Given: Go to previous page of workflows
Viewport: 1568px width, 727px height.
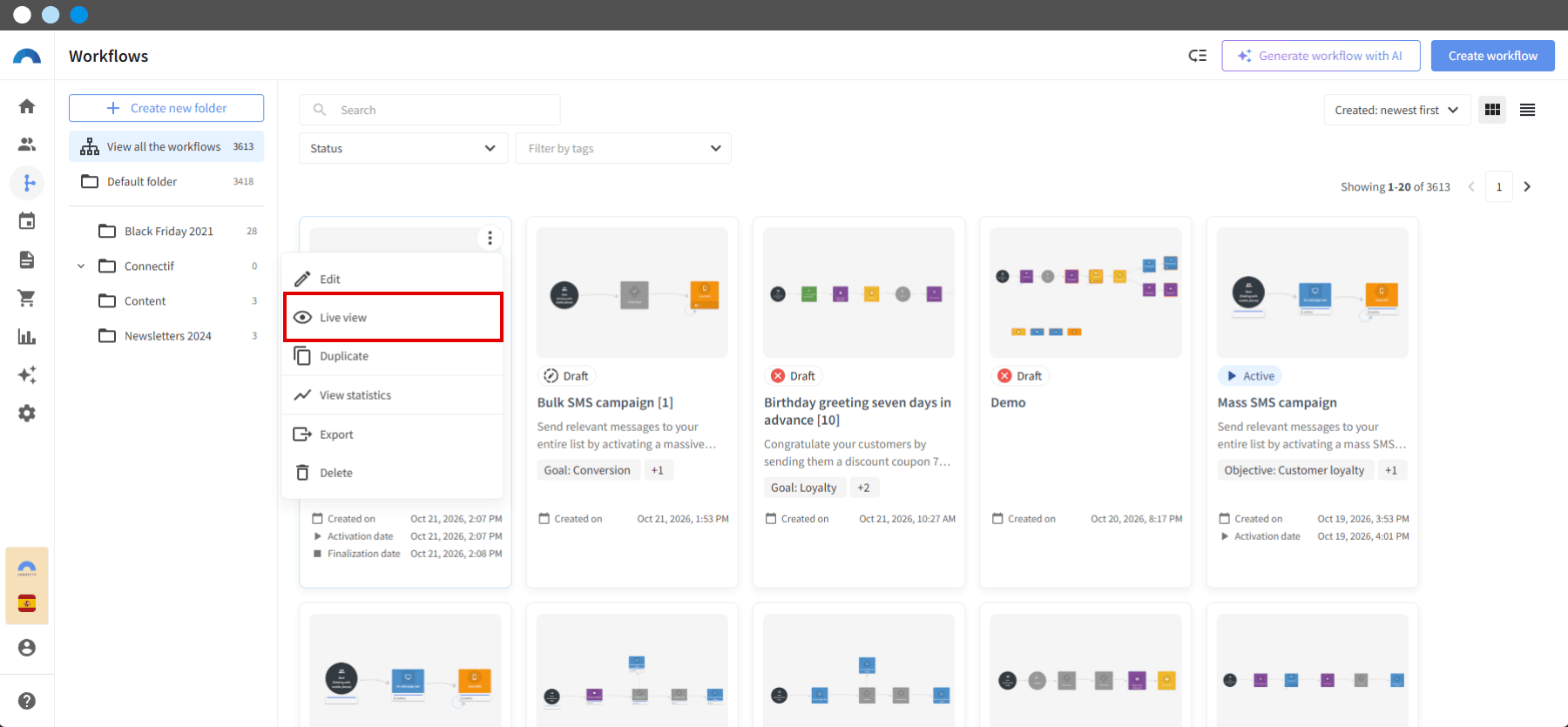Looking at the screenshot, I should (1471, 186).
